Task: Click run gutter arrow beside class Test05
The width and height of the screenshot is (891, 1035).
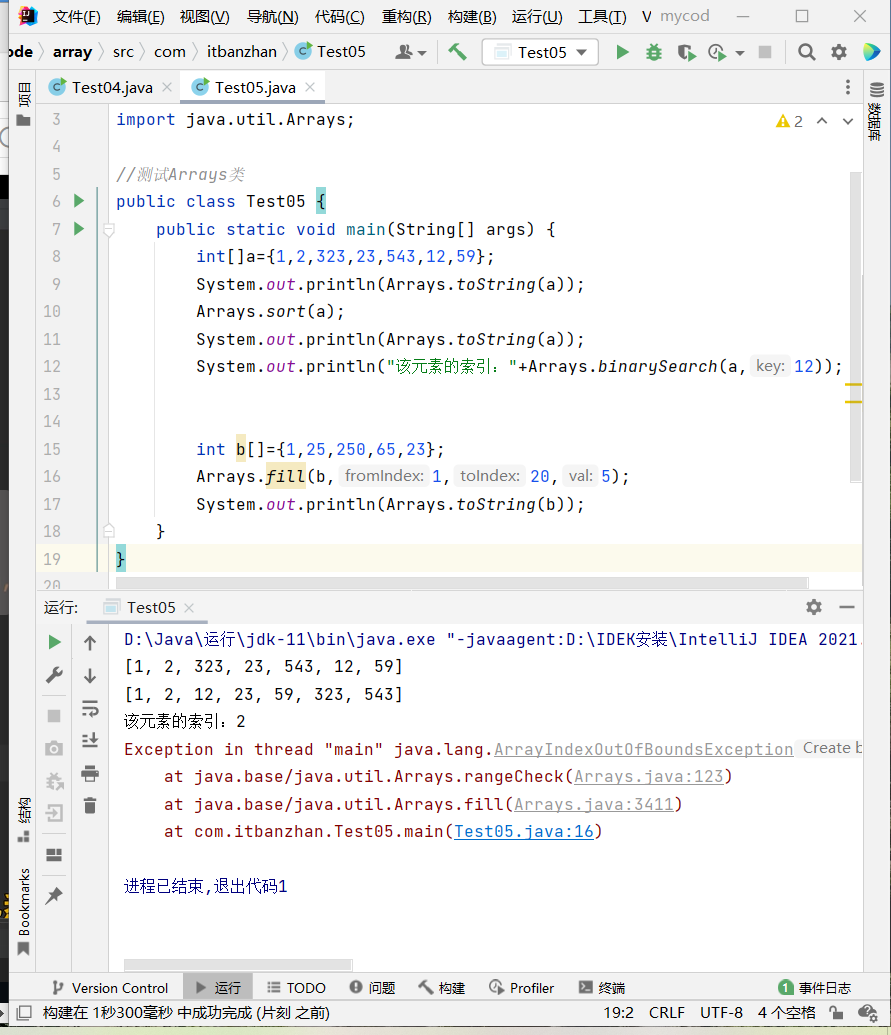Action: coord(79,201)
